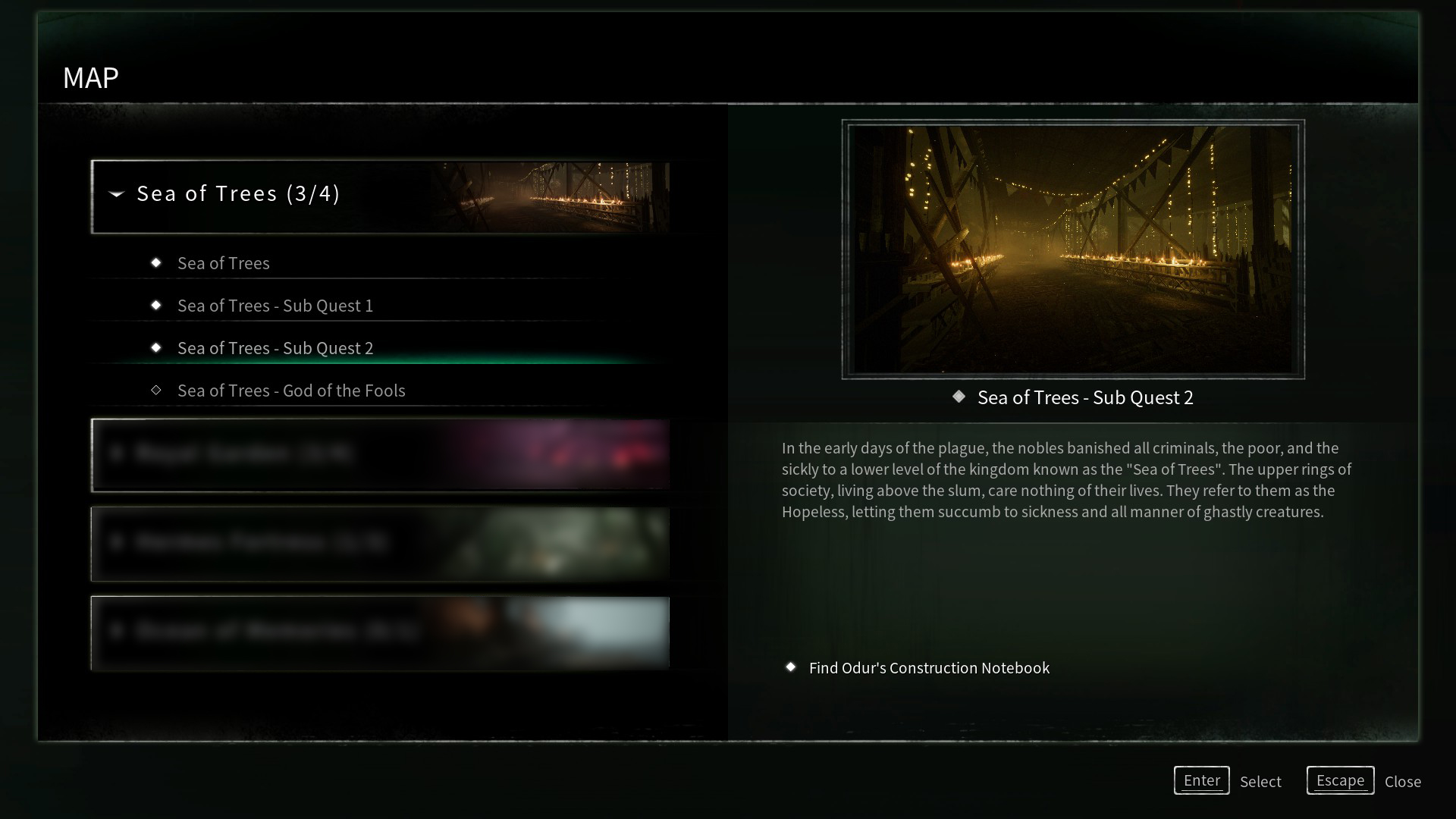Click filled diamond beside Sea of Trees entry
Screen dimensions: 1456x819
(156, 262)
